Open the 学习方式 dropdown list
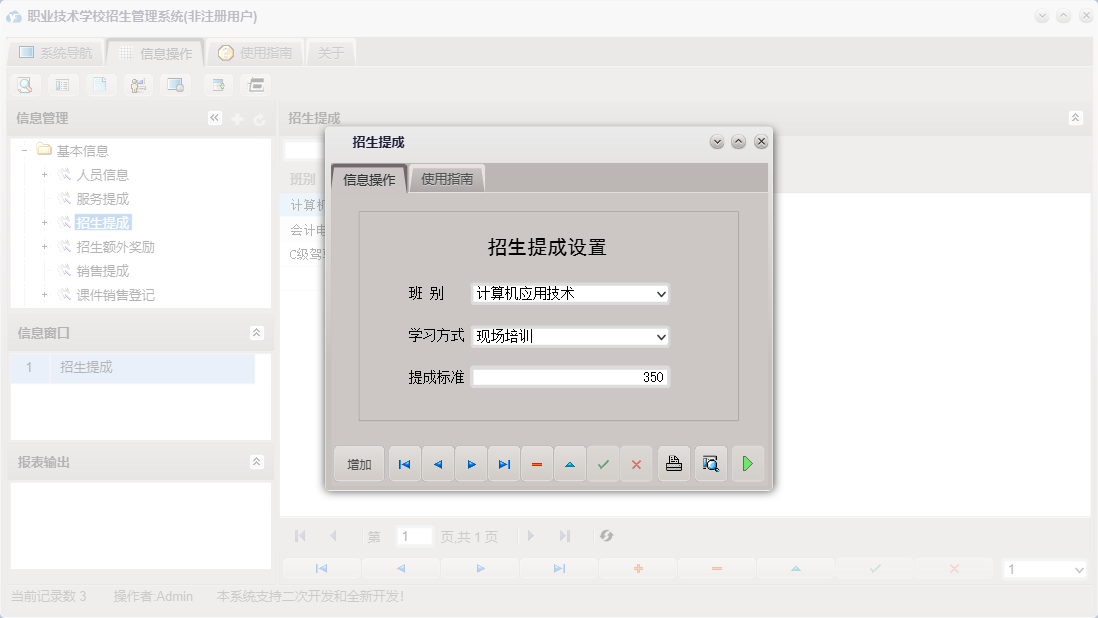The width and height of the screenshot is (1098, 618). [661, 337]
